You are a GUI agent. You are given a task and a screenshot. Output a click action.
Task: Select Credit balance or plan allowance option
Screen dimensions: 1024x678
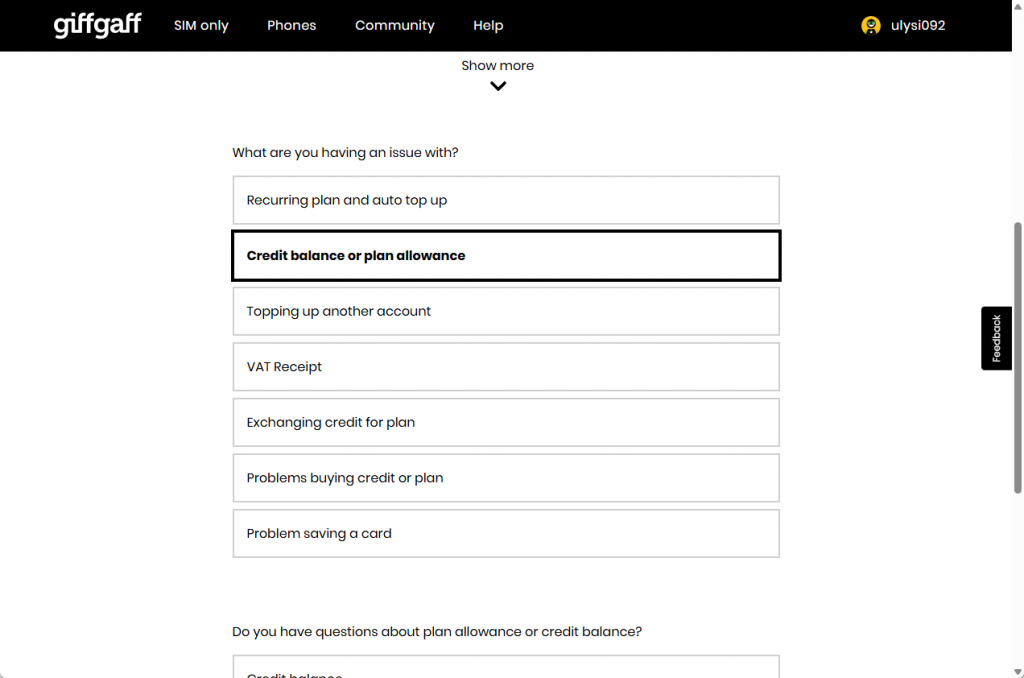coord(506,255)
